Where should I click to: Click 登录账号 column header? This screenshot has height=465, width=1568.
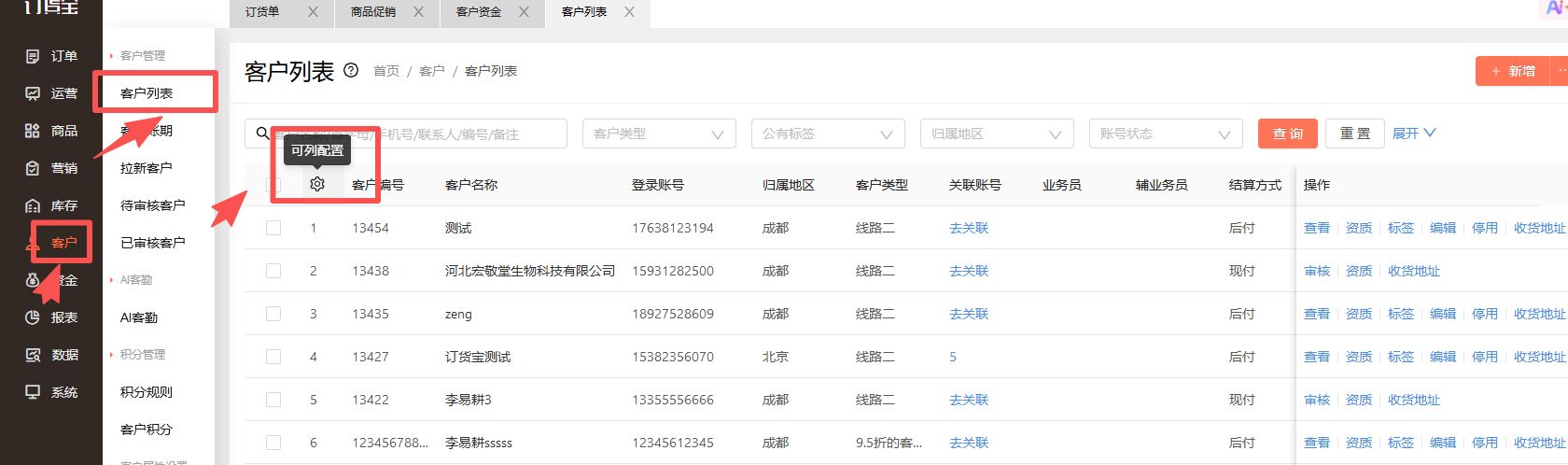coord(658,185)
